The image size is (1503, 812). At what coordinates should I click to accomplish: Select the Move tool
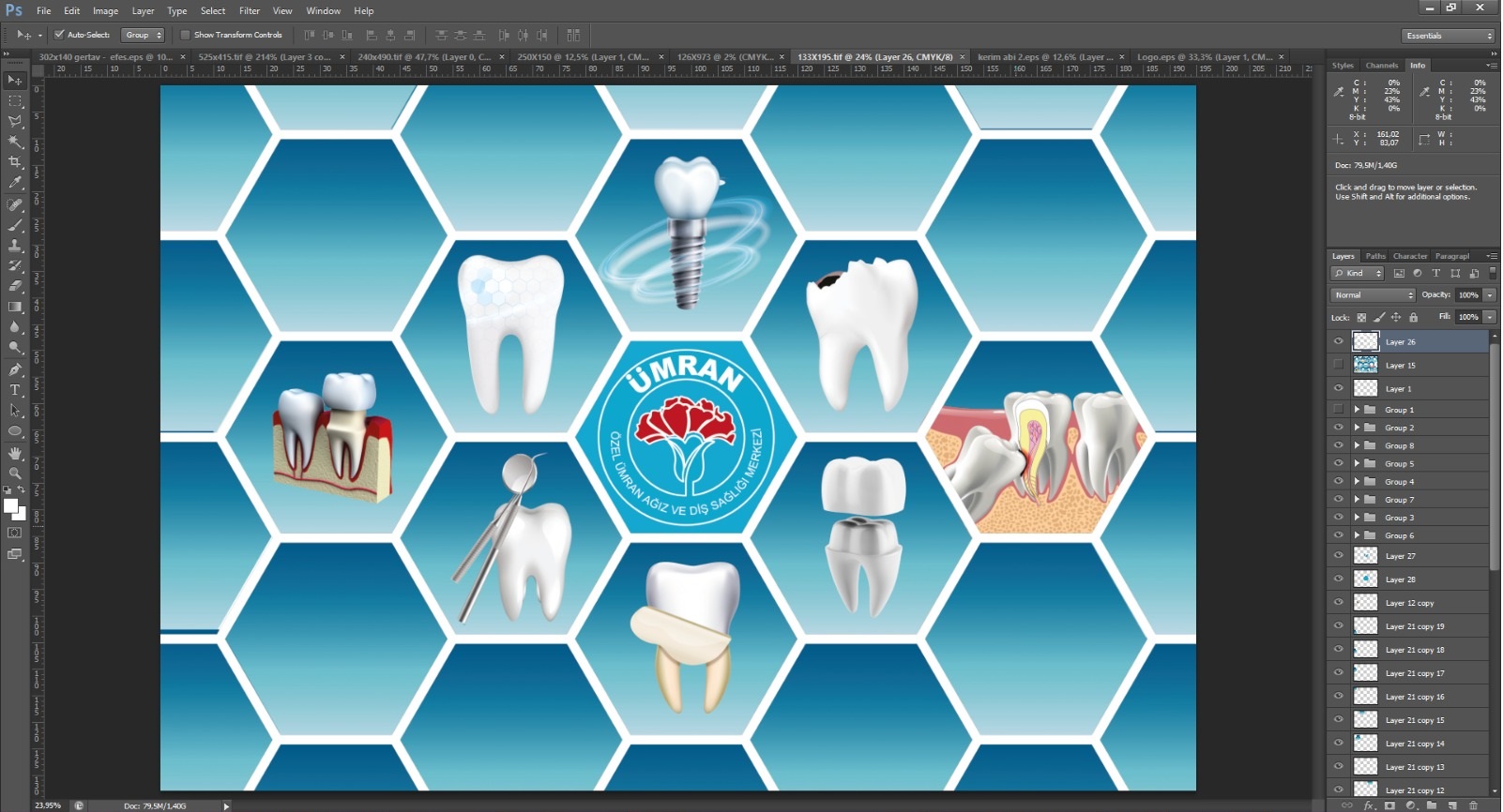[x=15, y=80]
